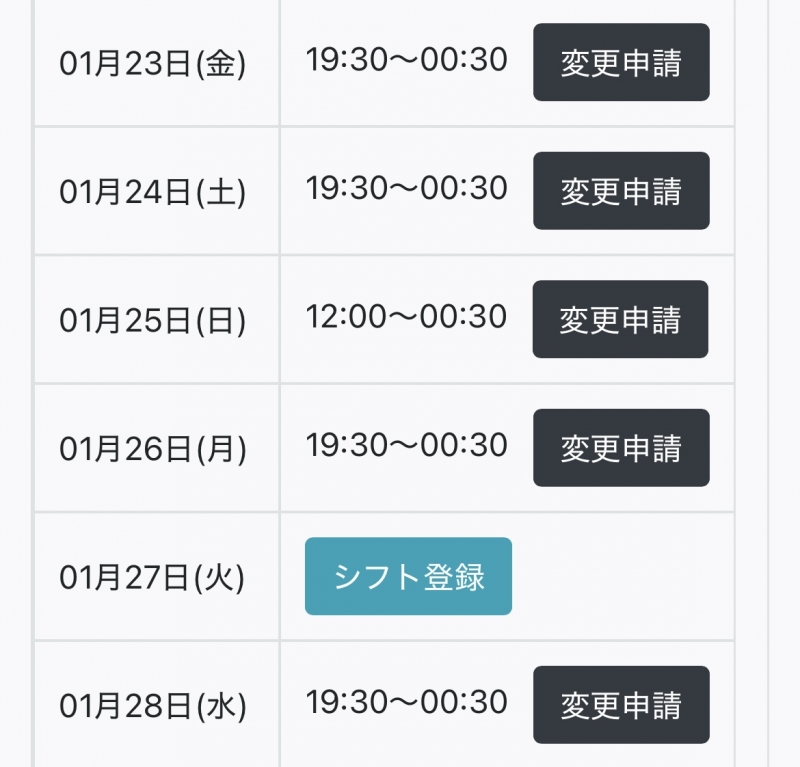Image resolution: width=800 pixels, height=767 pixels.
Task: Click empty space right of シフト登録 button
Action: (x=620, y=577)
